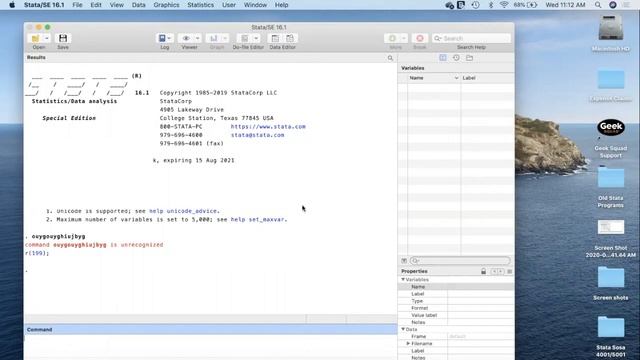Image resolution: width=640 pixels, height=360 pixels.
Task: Click the Variables Label column header
Action: pyautogui.click(x=487, y=78)
